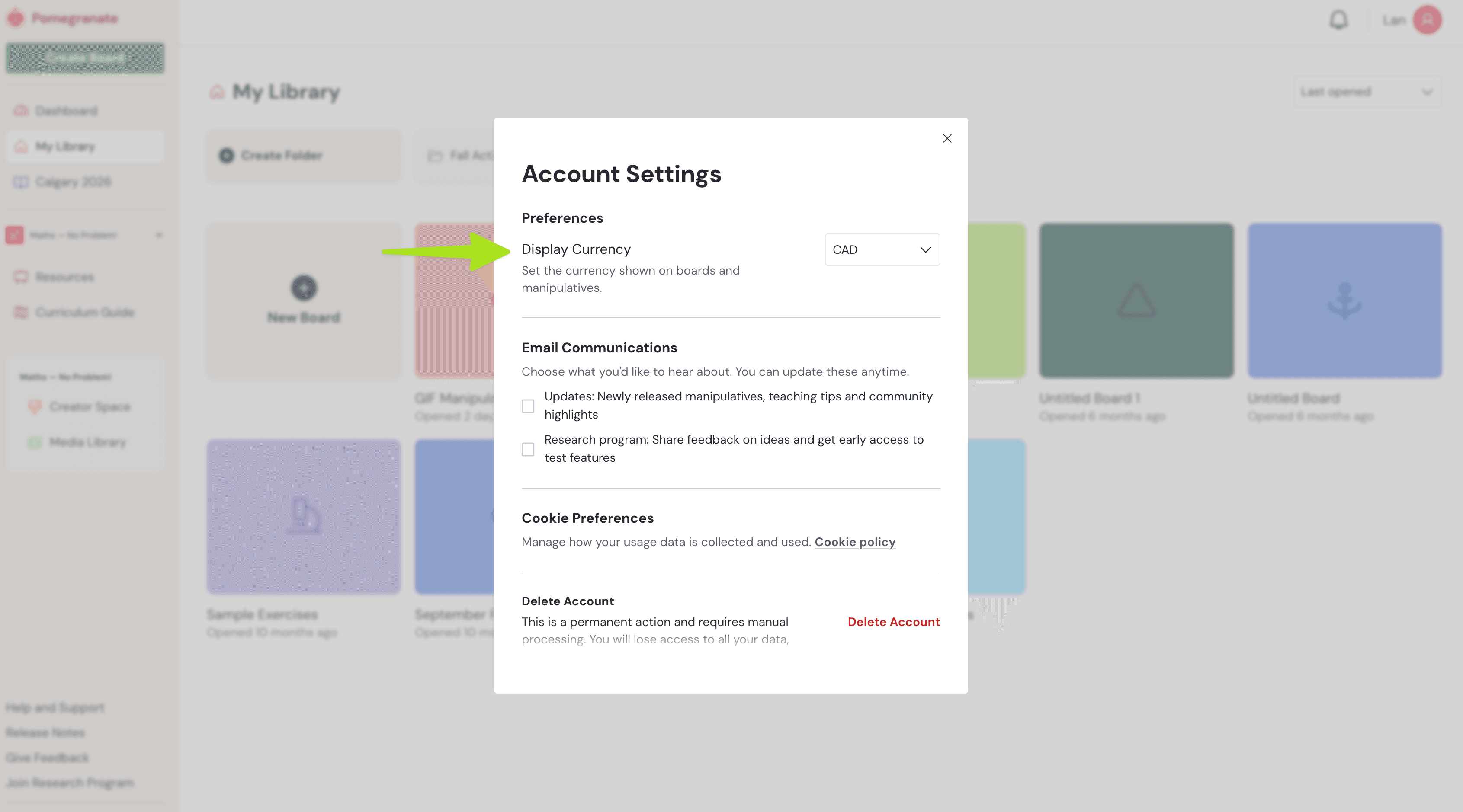This screenshot has height=812, width=1463.
Task: Click the home icon beside My Library heading
Action: (x=217, y=91)
